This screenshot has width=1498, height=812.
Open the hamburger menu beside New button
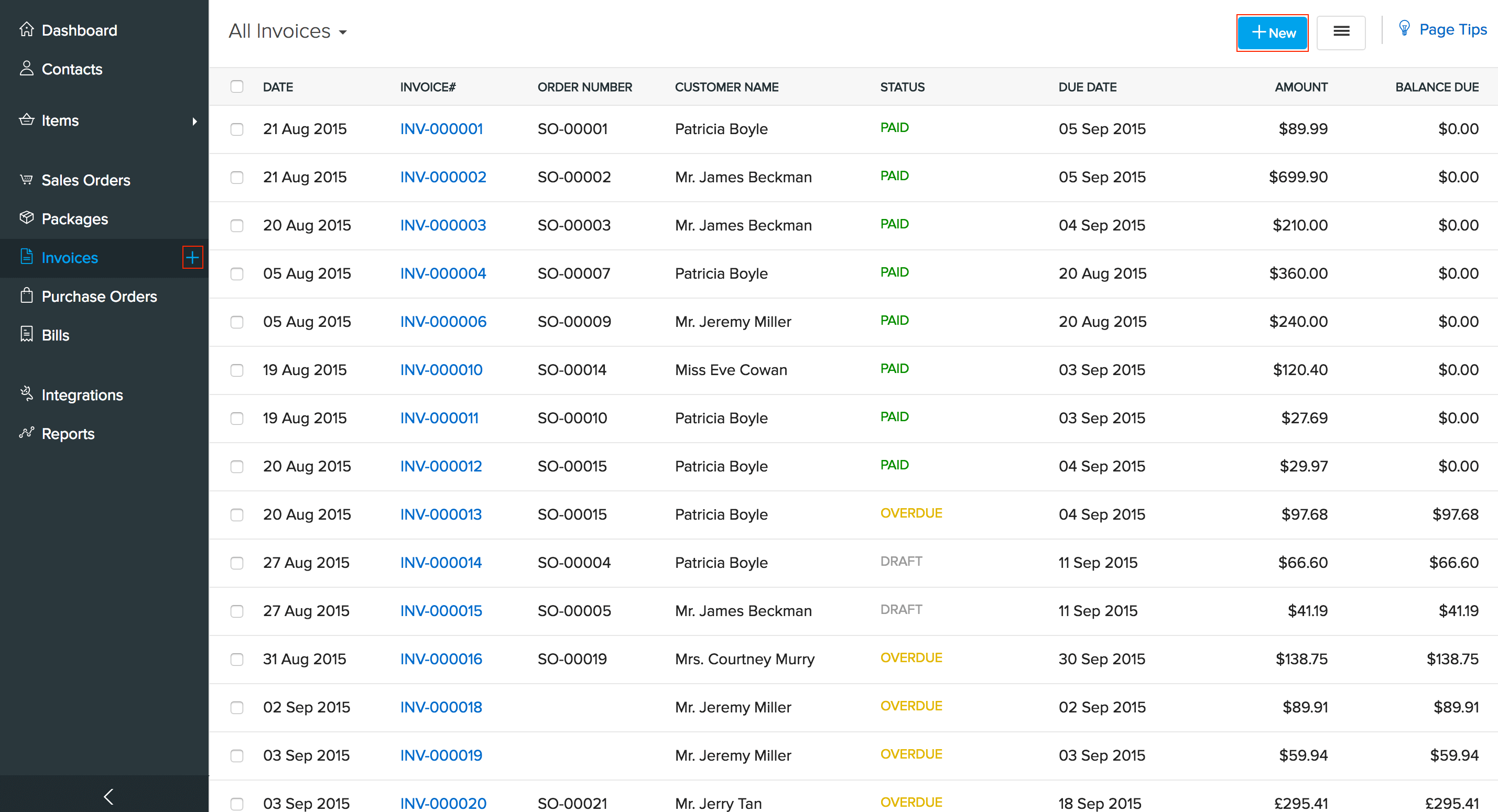(x=1342, y=32)
